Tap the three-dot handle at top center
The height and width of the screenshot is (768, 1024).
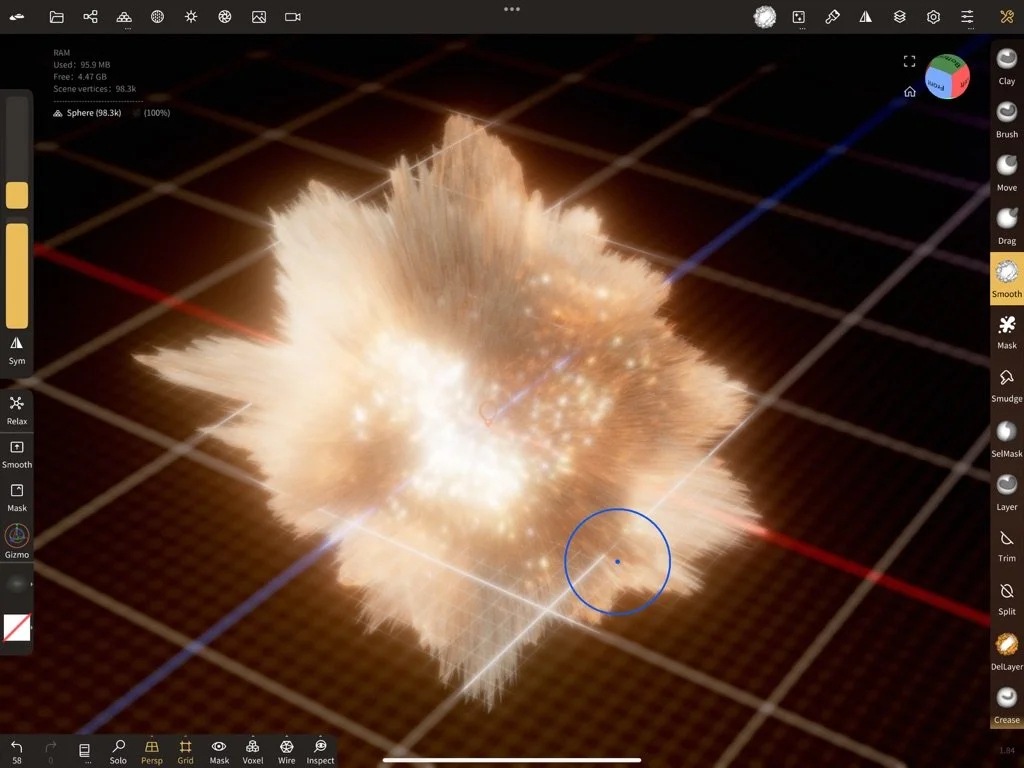click(512, 9)
